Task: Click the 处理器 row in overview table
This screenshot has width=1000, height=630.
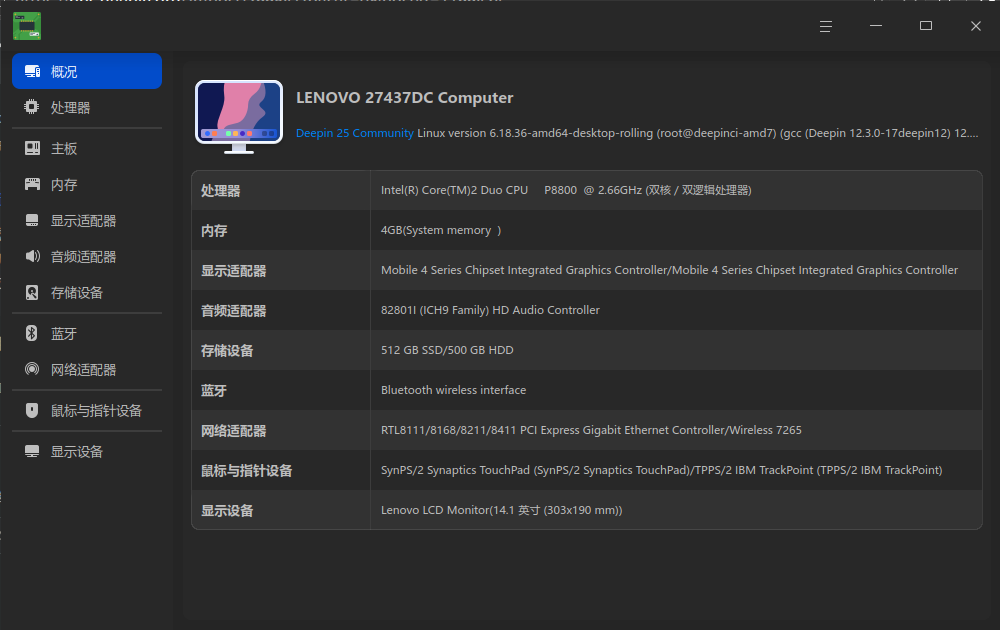Action: coord(587,190)
